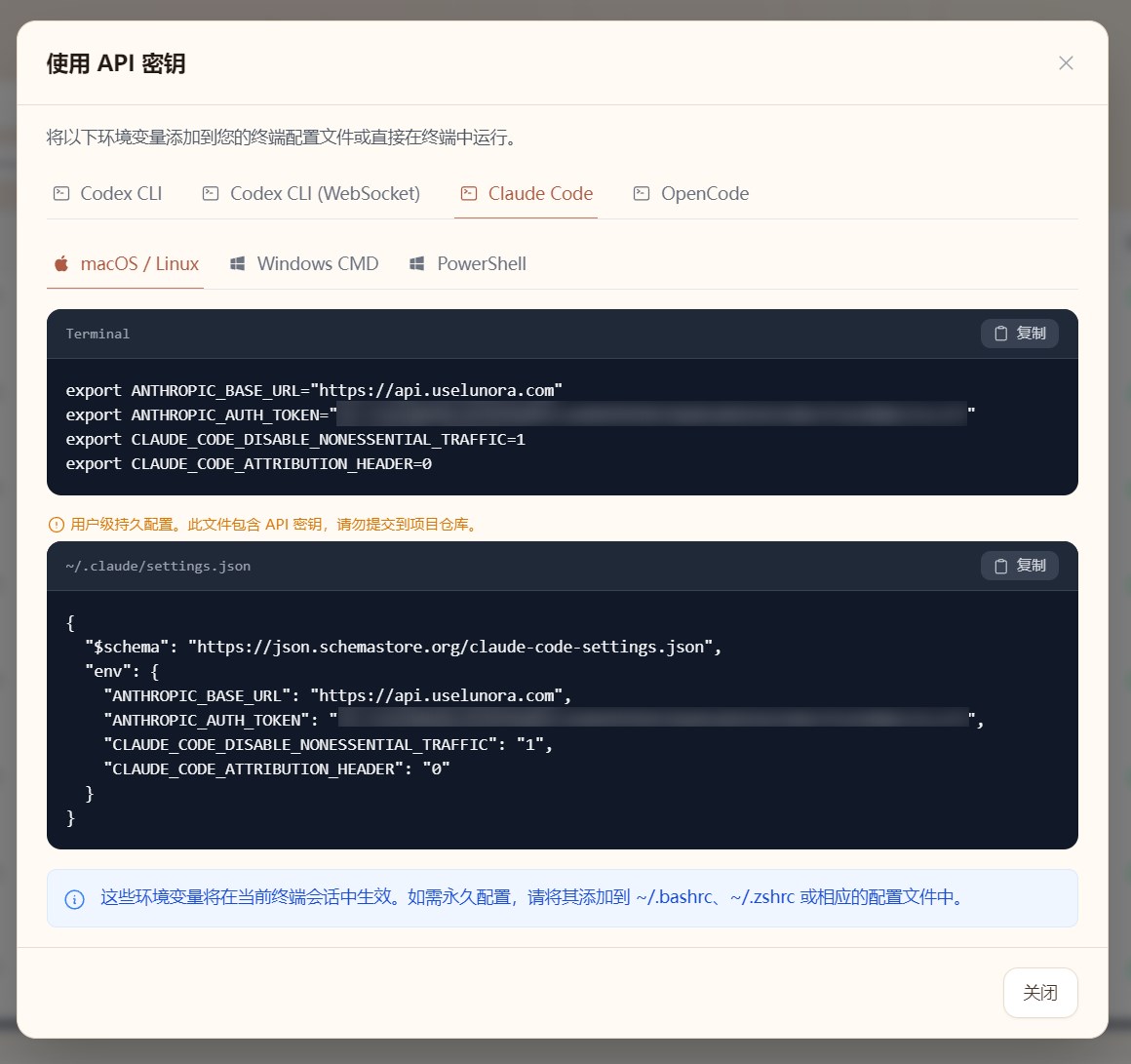The width and height of the screenshot is (1131, 1064).
Task: Click the blurred ANTHROPIC_AUTH_TOKEN value in Terminal
Action: pos(652,414)
